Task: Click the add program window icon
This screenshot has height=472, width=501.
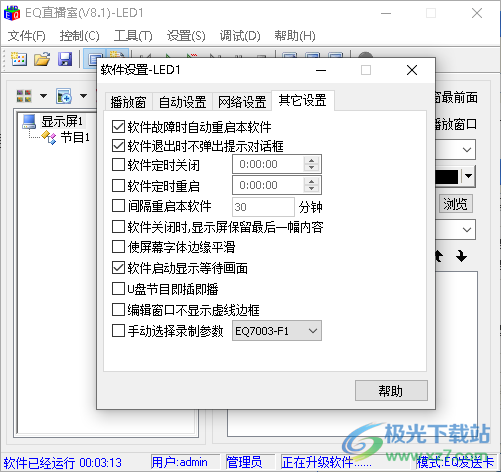Action: coord(64,96)
